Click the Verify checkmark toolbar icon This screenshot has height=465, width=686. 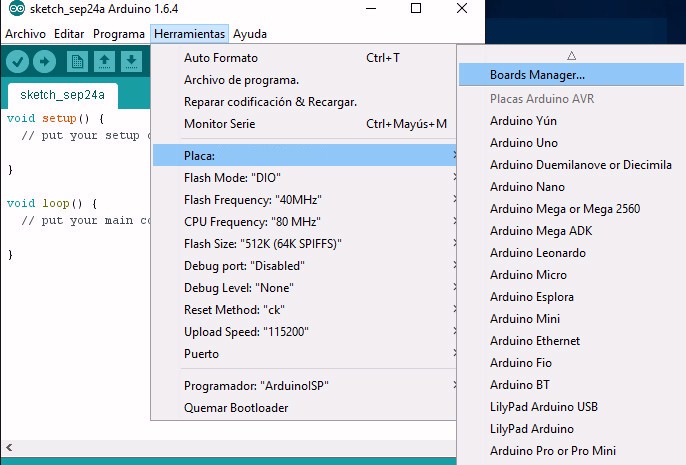click(18, 62)
